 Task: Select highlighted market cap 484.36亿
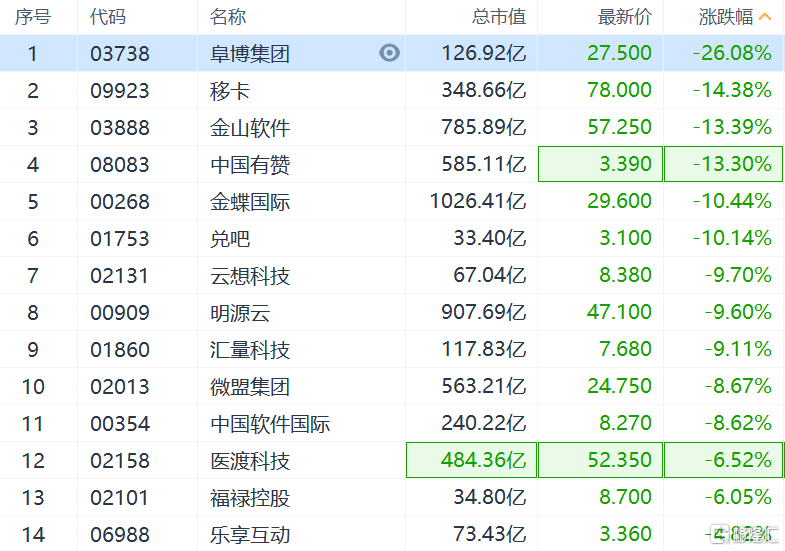click(x=471, y=460)
